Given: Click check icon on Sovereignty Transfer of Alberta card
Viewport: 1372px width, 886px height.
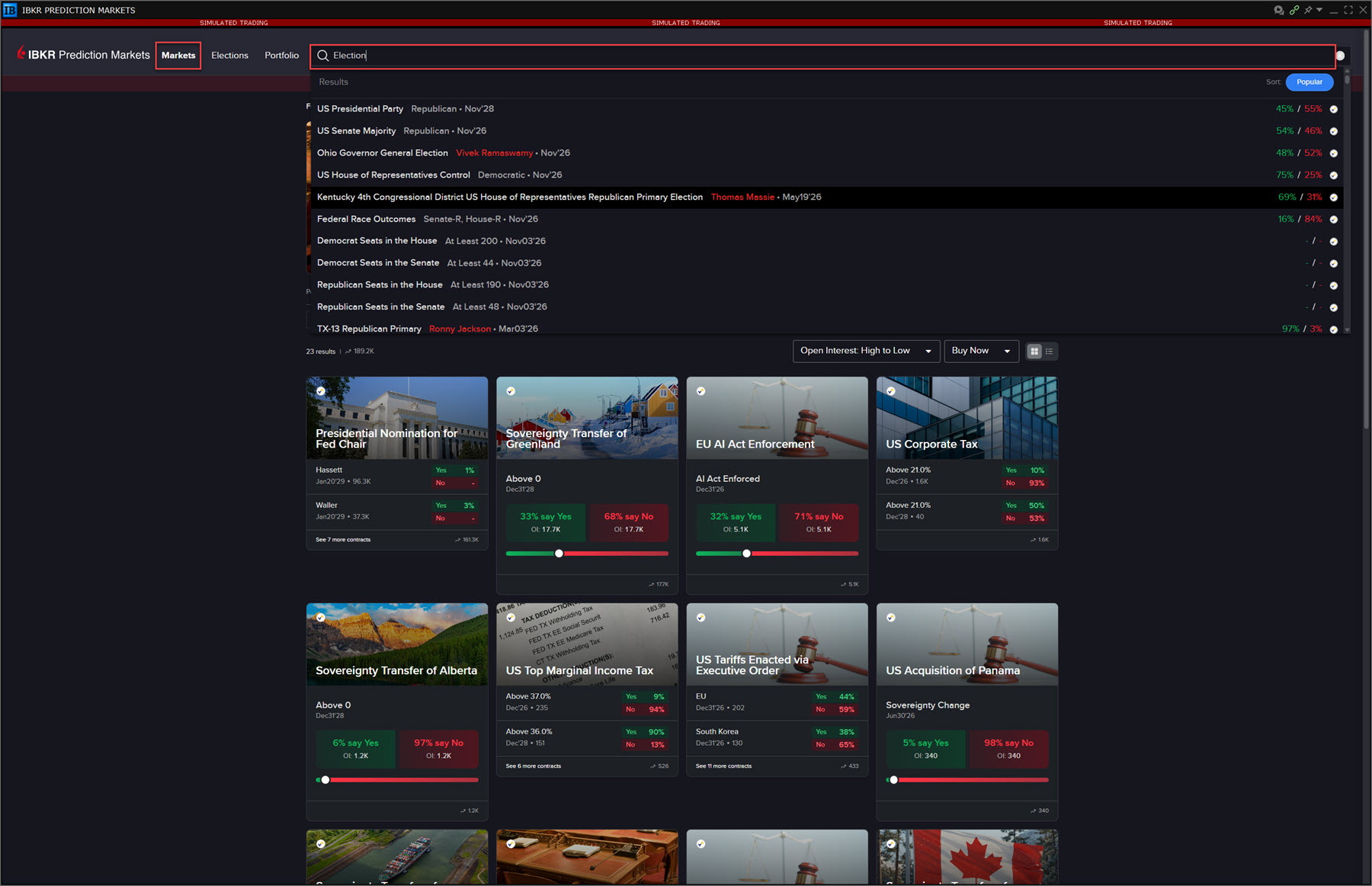Looking at the screenshot, I should click(x=321, y=618).
